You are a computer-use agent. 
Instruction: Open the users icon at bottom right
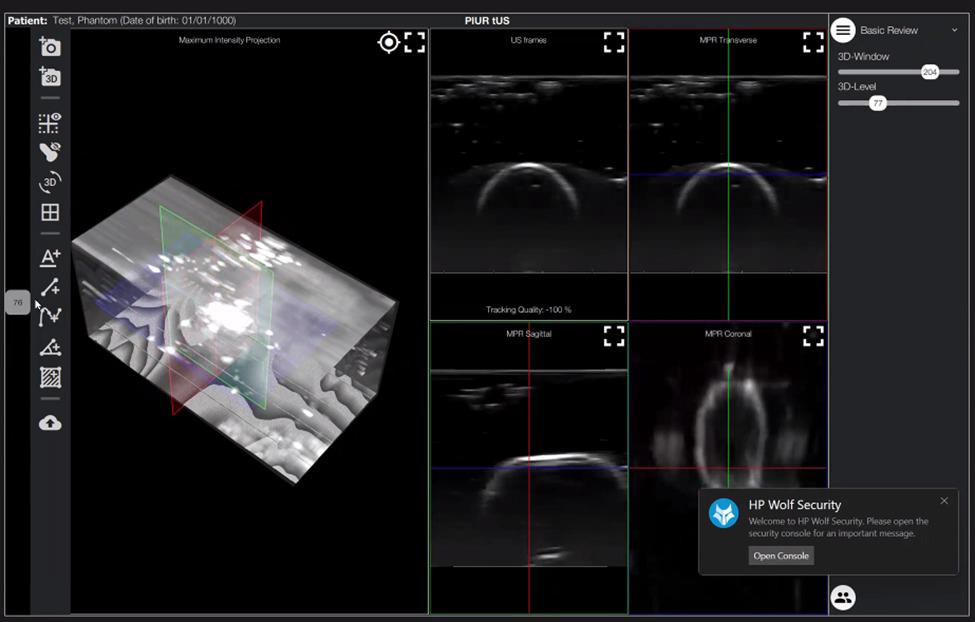click(x=843, y=598)
